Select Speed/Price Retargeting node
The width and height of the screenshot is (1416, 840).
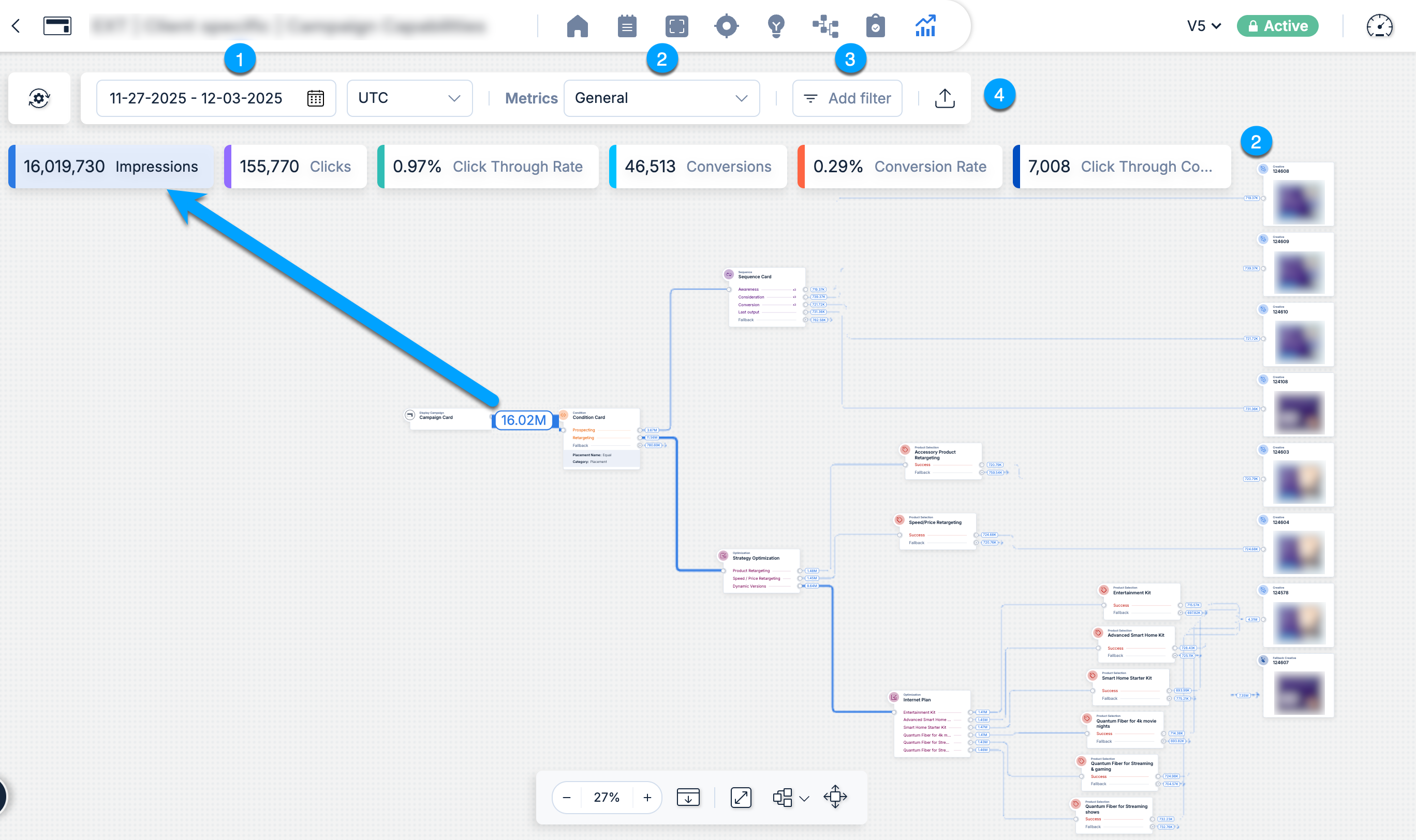(937, 532)
